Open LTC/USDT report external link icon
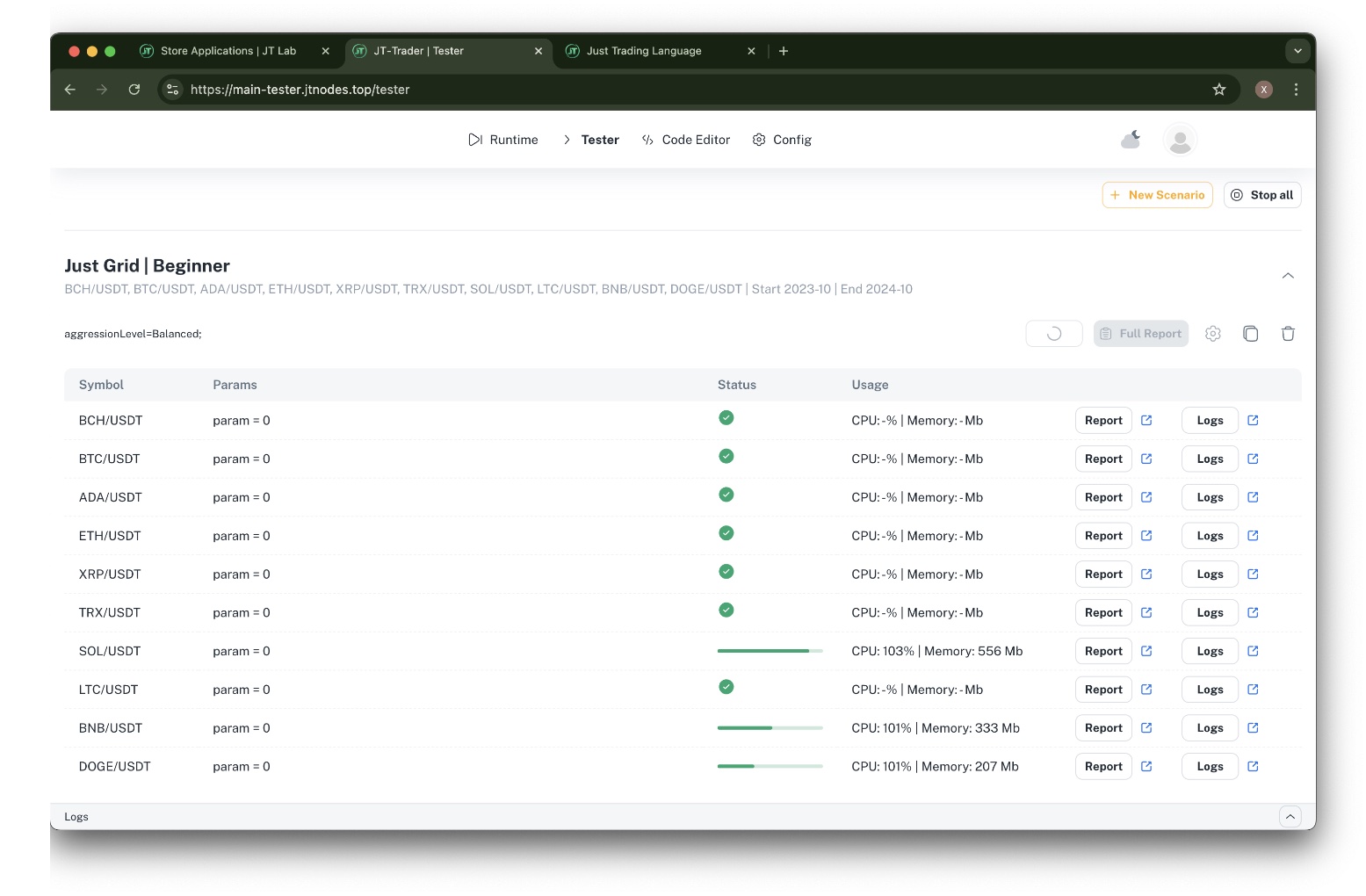Image resolution: width=1366 pixels, height=896 pixels. [1146, 690]
